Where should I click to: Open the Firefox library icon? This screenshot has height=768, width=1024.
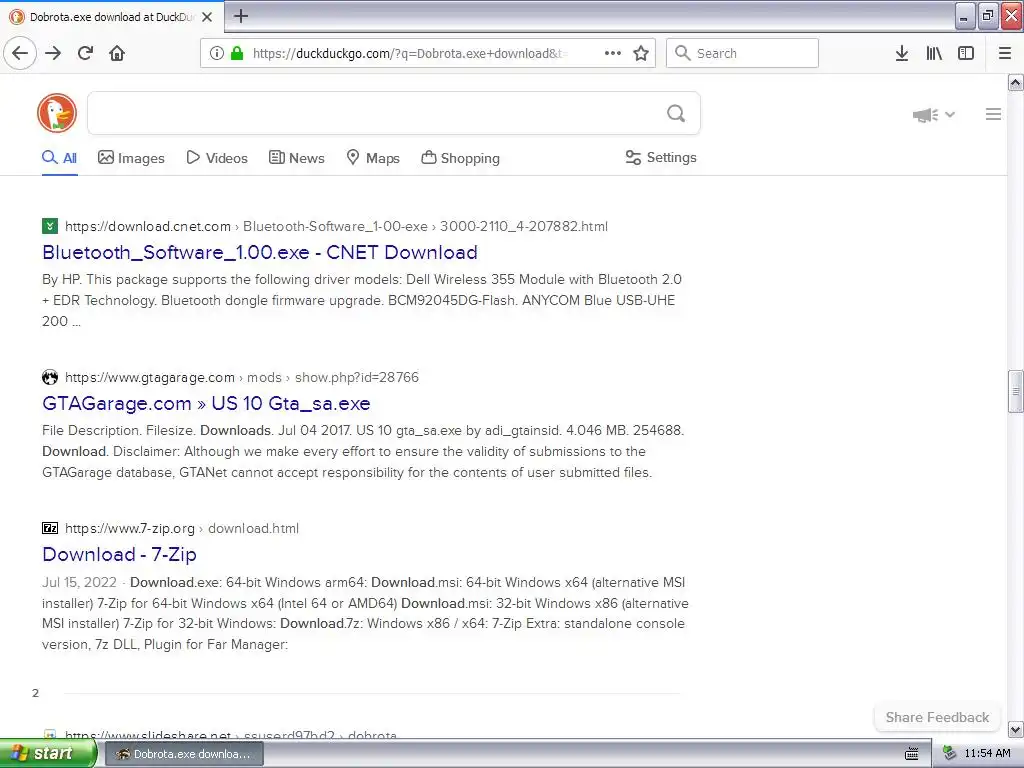pos(934,53)
